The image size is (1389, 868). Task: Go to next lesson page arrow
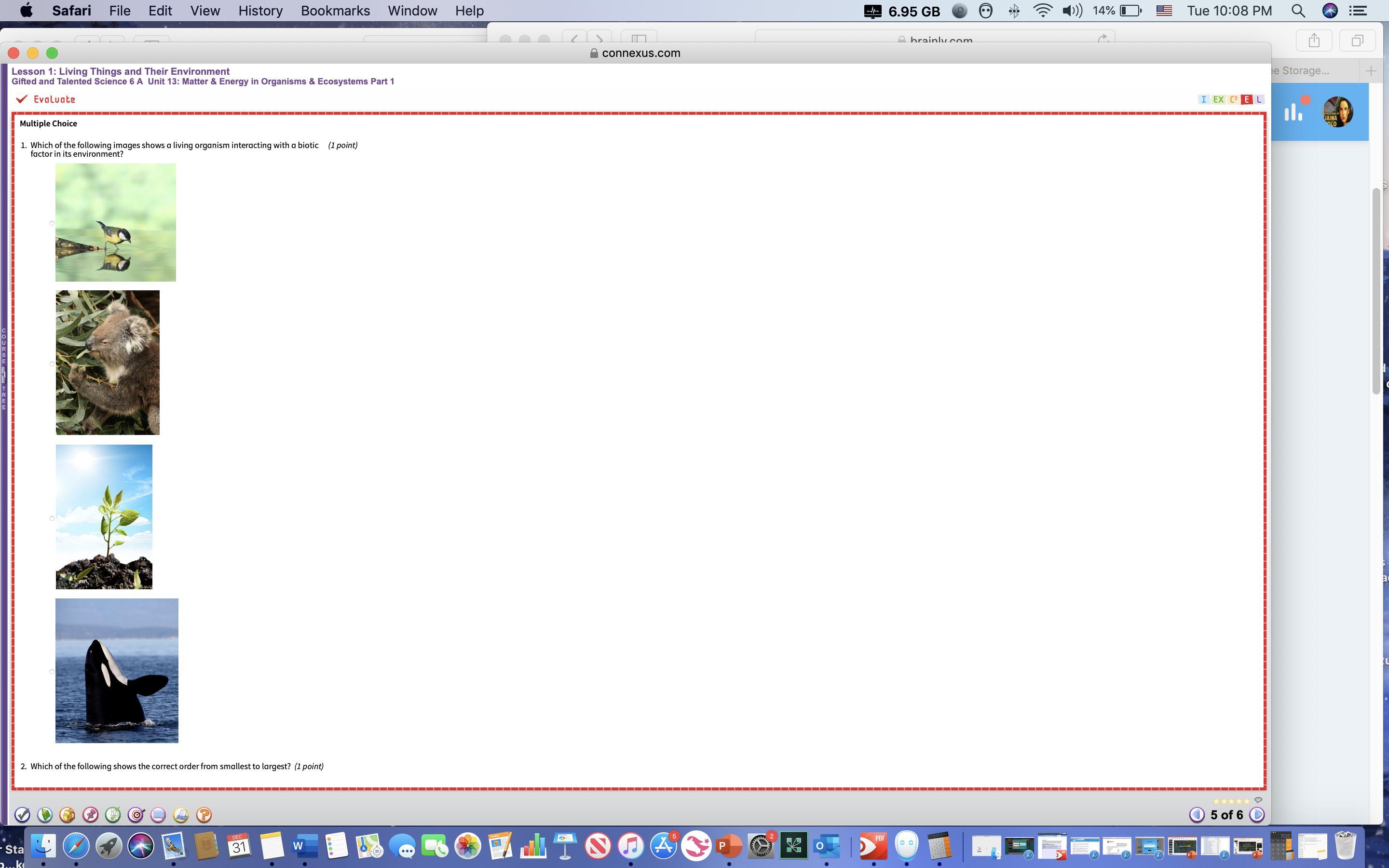[x=1256, y=814]
